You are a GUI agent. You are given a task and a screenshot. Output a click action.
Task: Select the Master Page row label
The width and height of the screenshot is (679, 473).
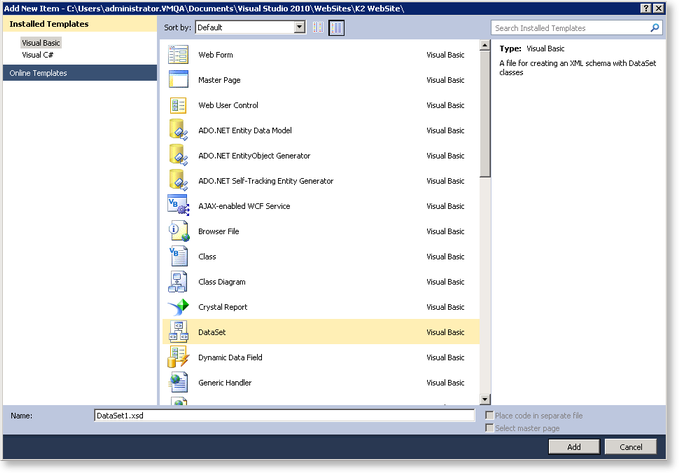(219, 80)
